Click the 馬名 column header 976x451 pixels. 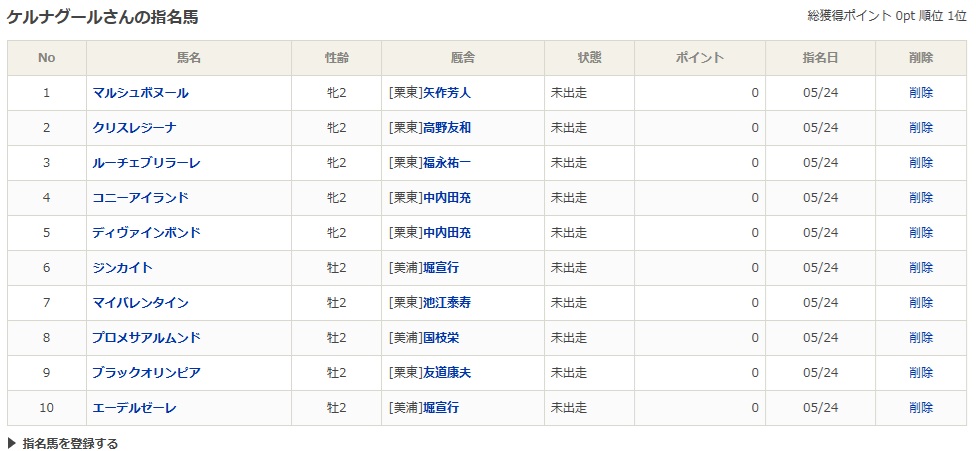coord(189,58)
